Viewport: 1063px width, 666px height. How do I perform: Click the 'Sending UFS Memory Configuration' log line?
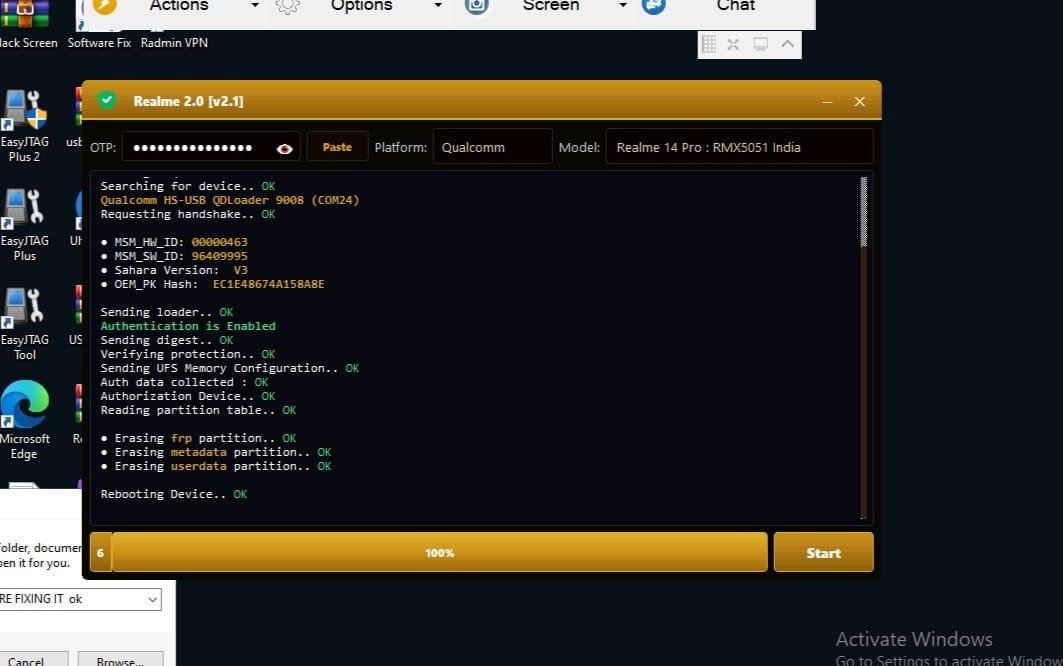tap(230, 368)
